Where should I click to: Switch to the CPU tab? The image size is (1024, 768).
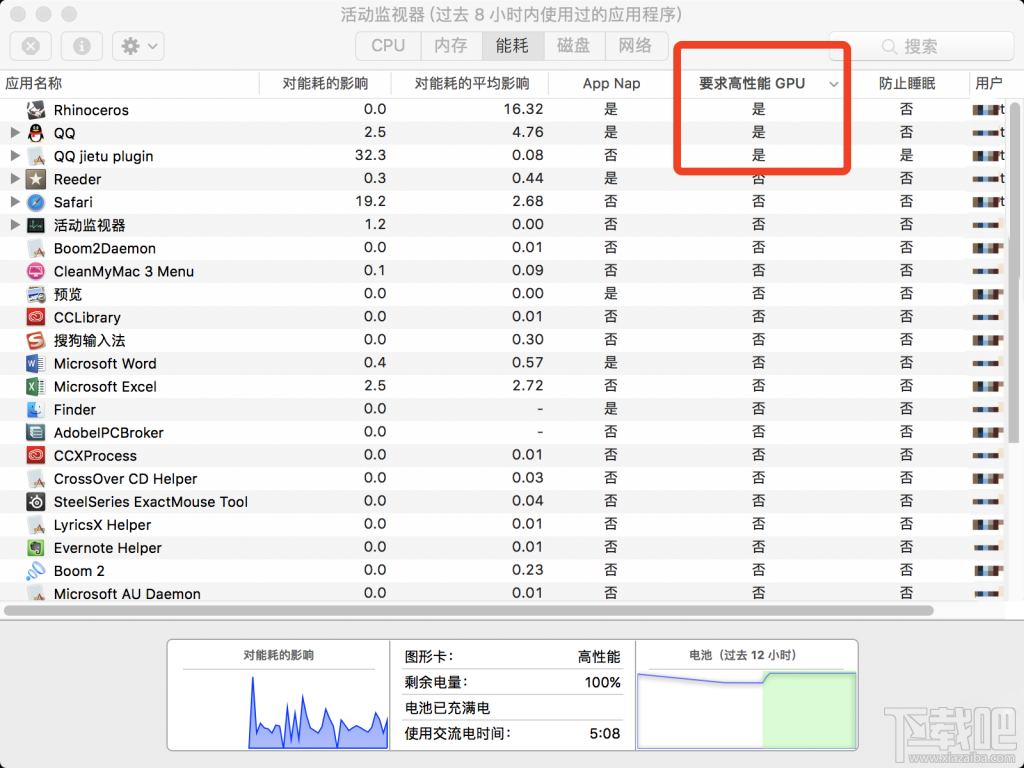pos(387,45)
